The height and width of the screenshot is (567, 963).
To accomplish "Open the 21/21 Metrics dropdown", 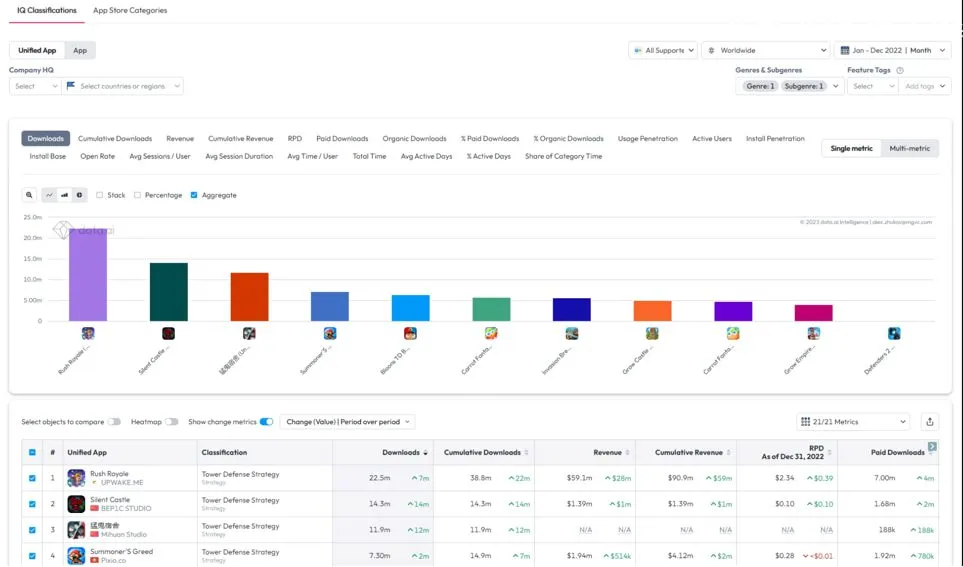I will click(x=852, y=421).
